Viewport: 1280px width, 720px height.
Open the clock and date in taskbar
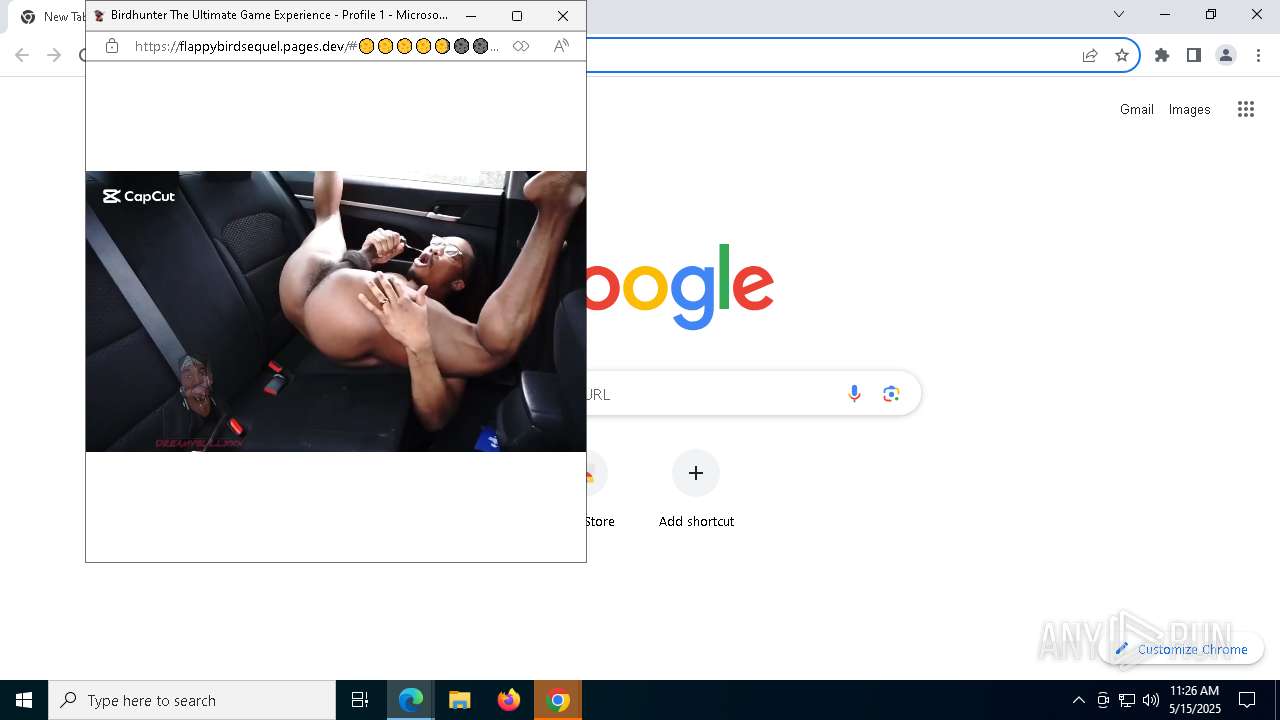pyautogui.click(x=1195, y=700)
